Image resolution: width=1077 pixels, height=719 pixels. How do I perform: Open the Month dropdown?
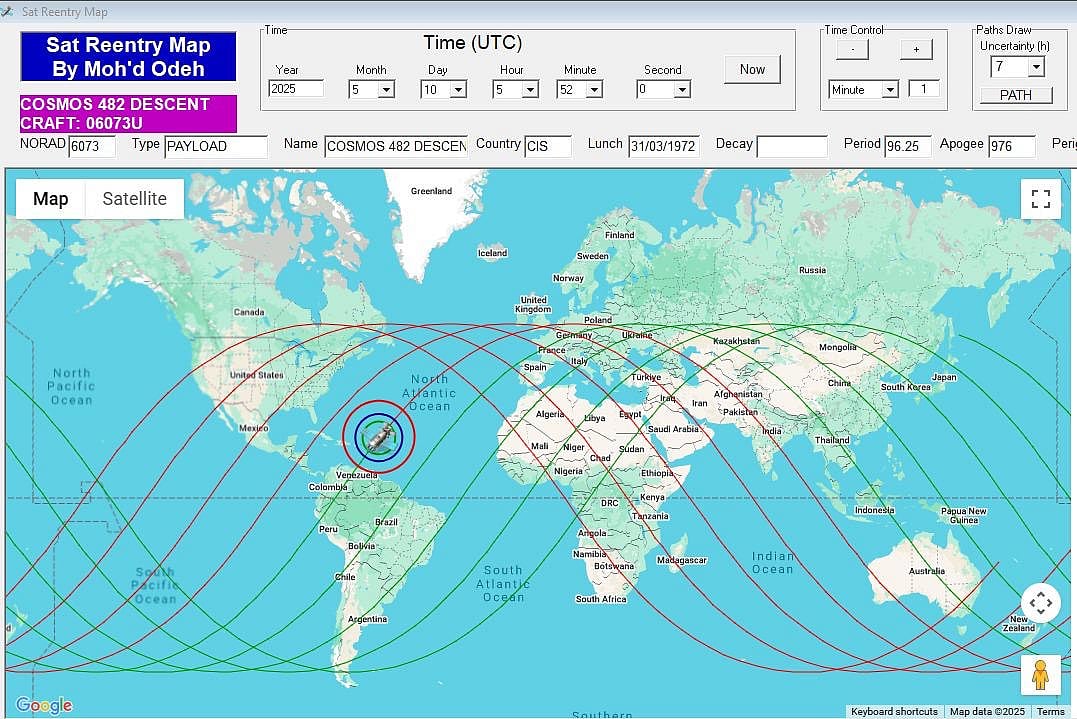pos(386,89)
